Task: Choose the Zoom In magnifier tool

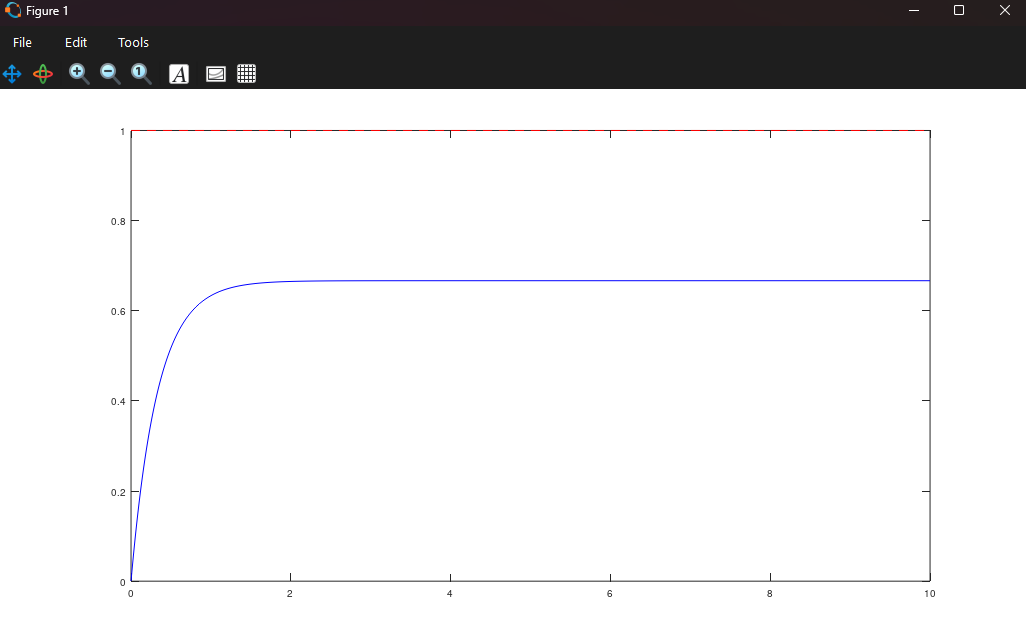Action: point(79,74)
